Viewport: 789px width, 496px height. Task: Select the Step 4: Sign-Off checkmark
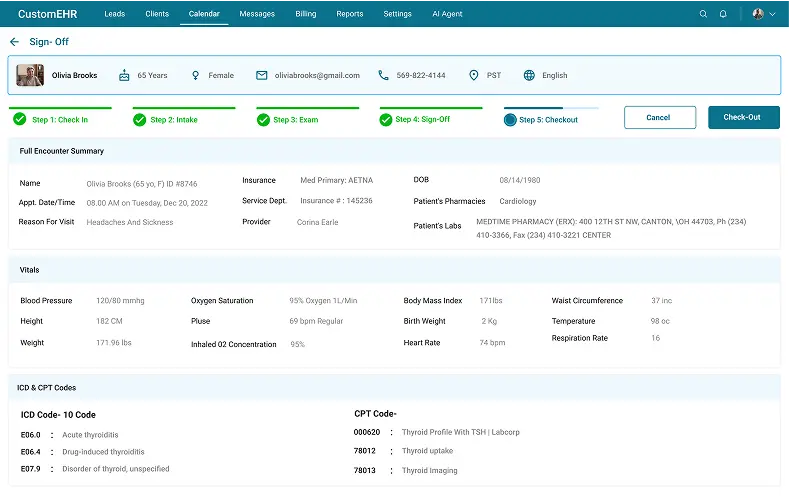click(385, 119)
